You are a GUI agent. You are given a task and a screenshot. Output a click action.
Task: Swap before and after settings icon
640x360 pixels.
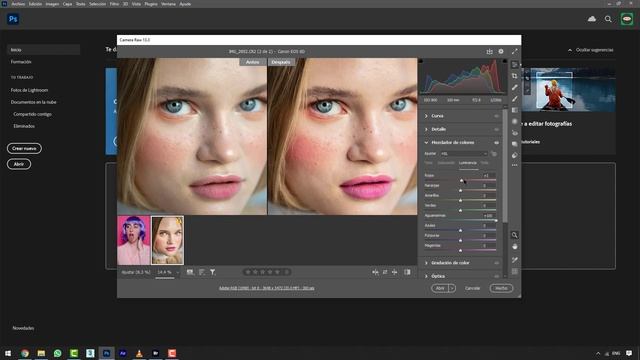pyautogui.click(x=385, y=272)
